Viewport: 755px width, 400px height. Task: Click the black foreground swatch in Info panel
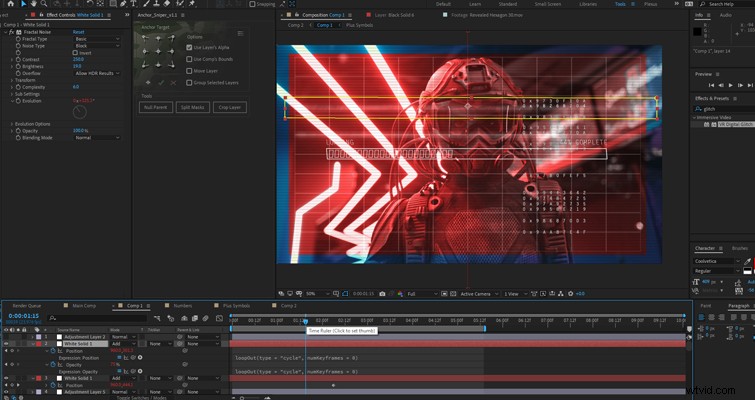697,32
